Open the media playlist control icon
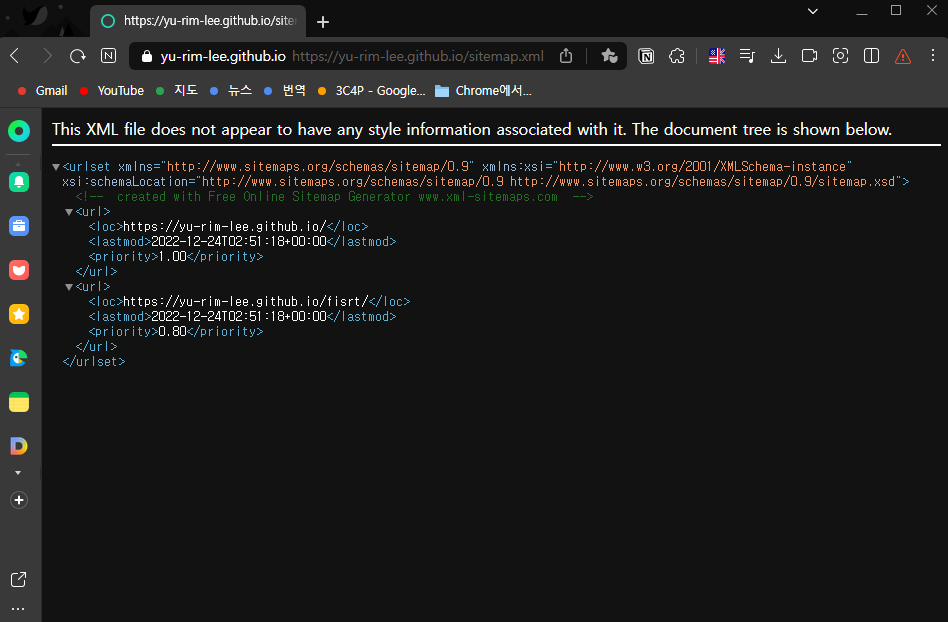The width and height of the screenshot is (948, 622). click(x=747, y=56)
